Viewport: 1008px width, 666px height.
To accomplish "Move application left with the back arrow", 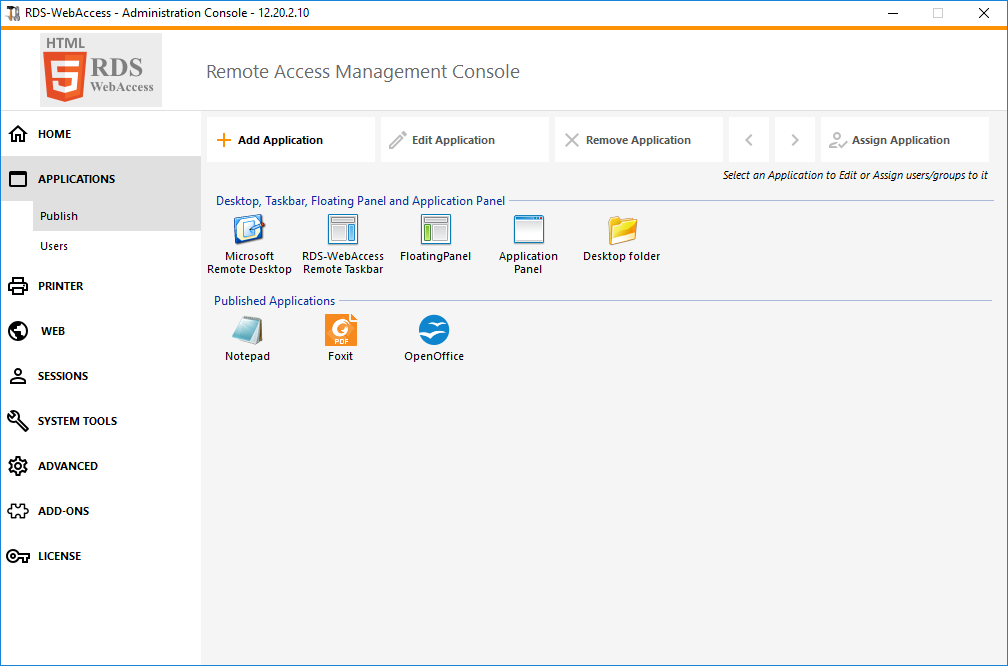I will (749, 140).
